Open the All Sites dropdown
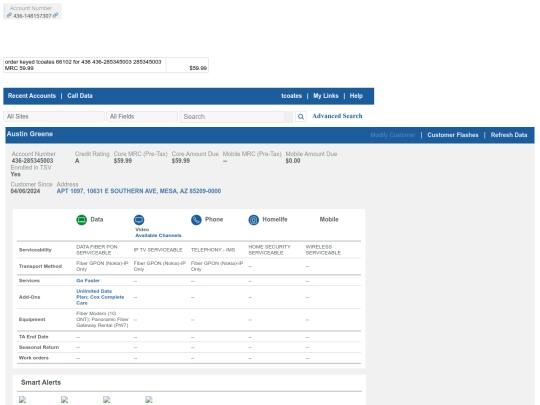Image resolution: width=540 pixels, height=405 pixels. click(54, 117)
